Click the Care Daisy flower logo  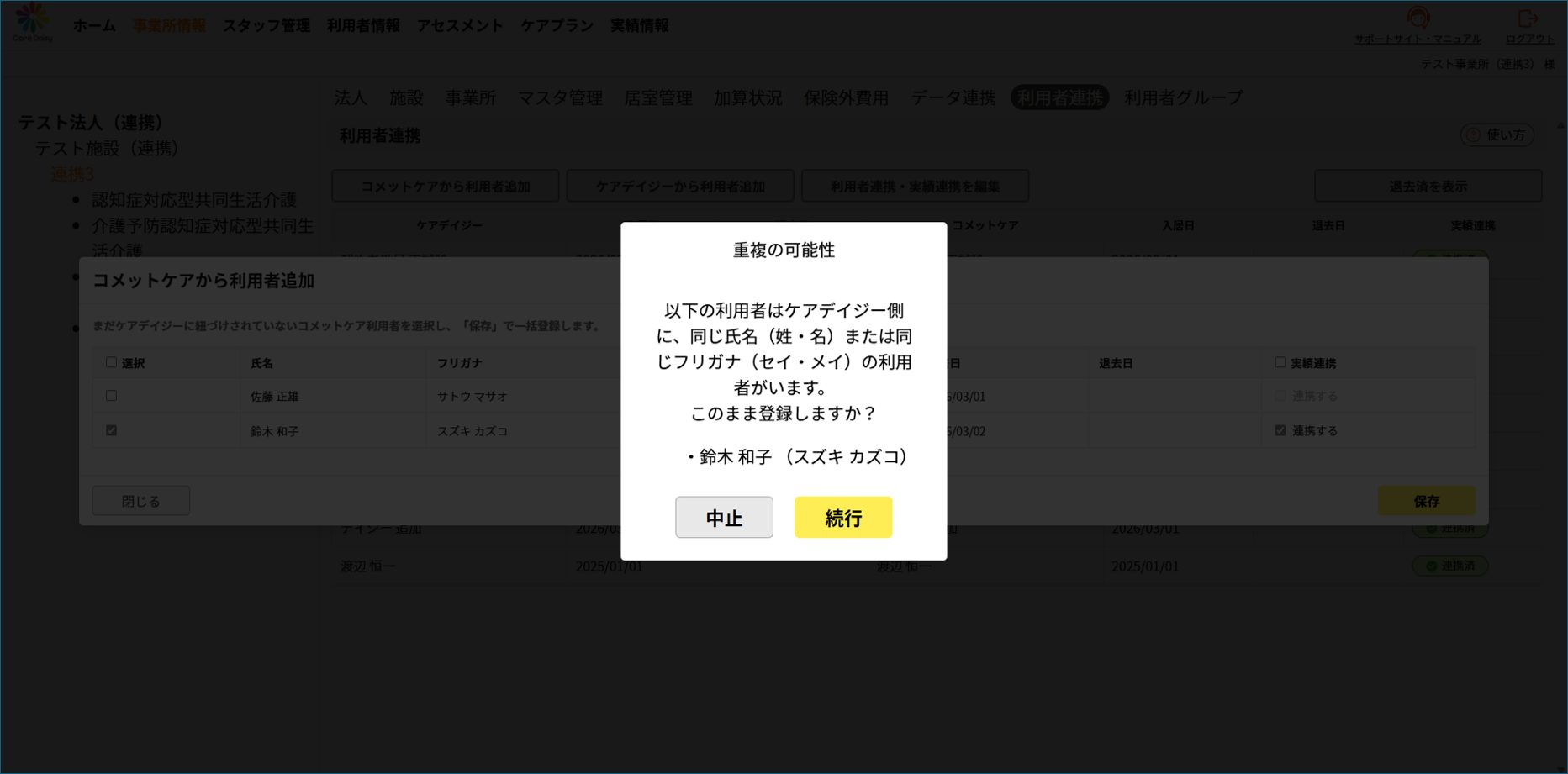[32, 20]
